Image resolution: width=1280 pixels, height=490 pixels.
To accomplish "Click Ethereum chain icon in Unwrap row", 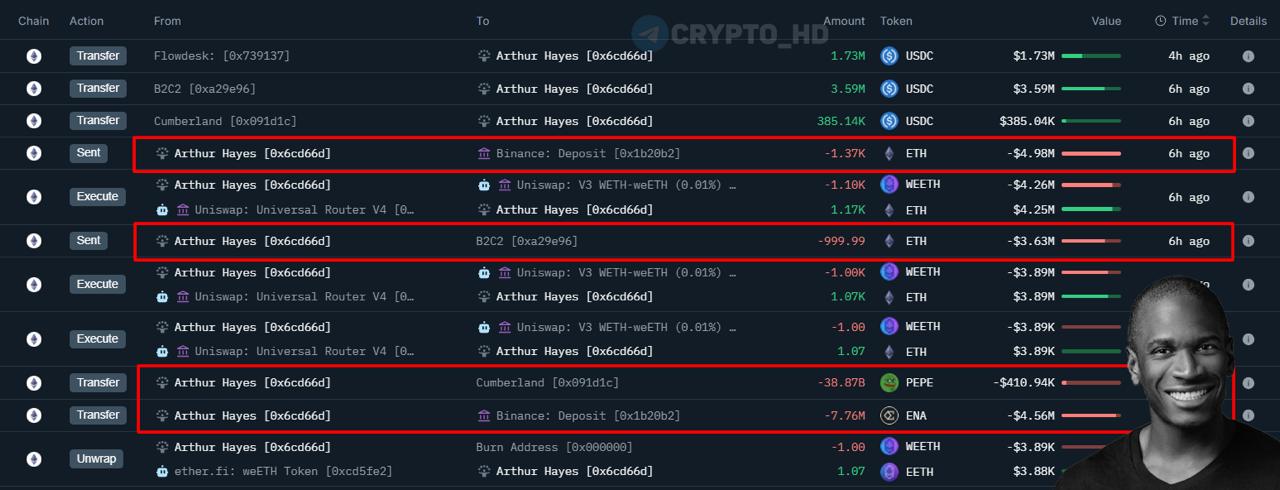I will pos(34,459).
